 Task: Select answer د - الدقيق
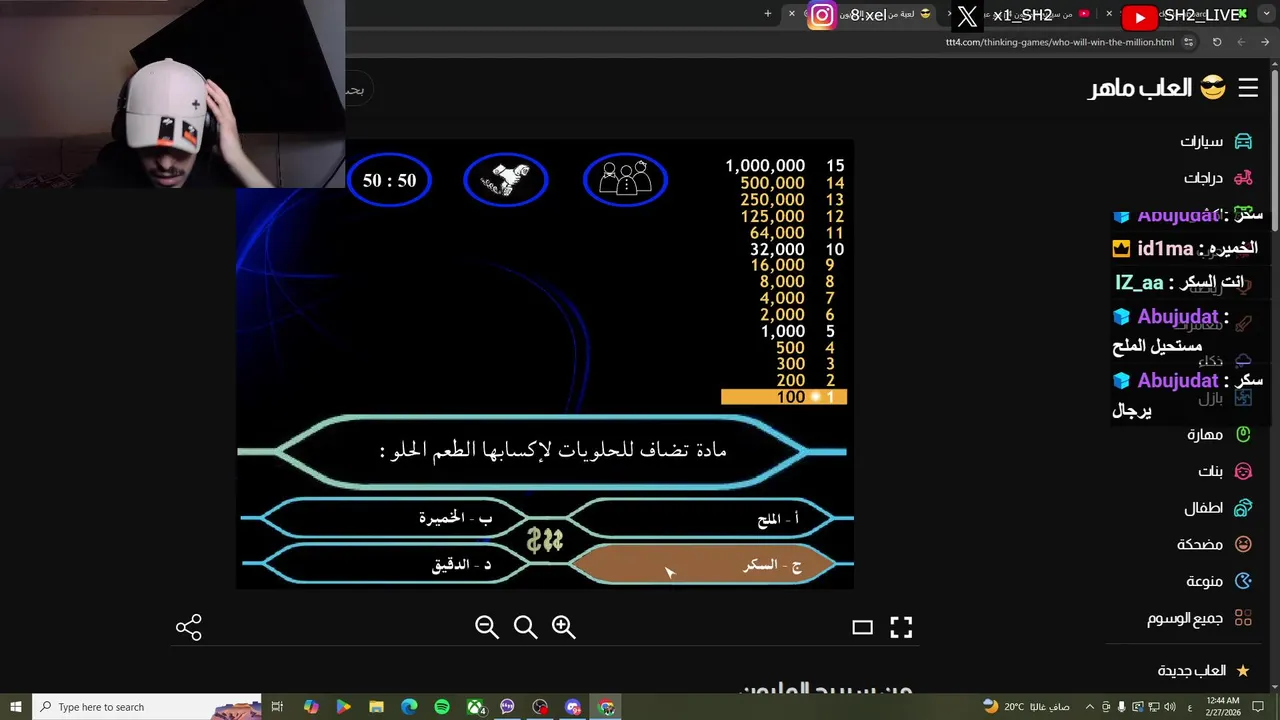[394, 565]
